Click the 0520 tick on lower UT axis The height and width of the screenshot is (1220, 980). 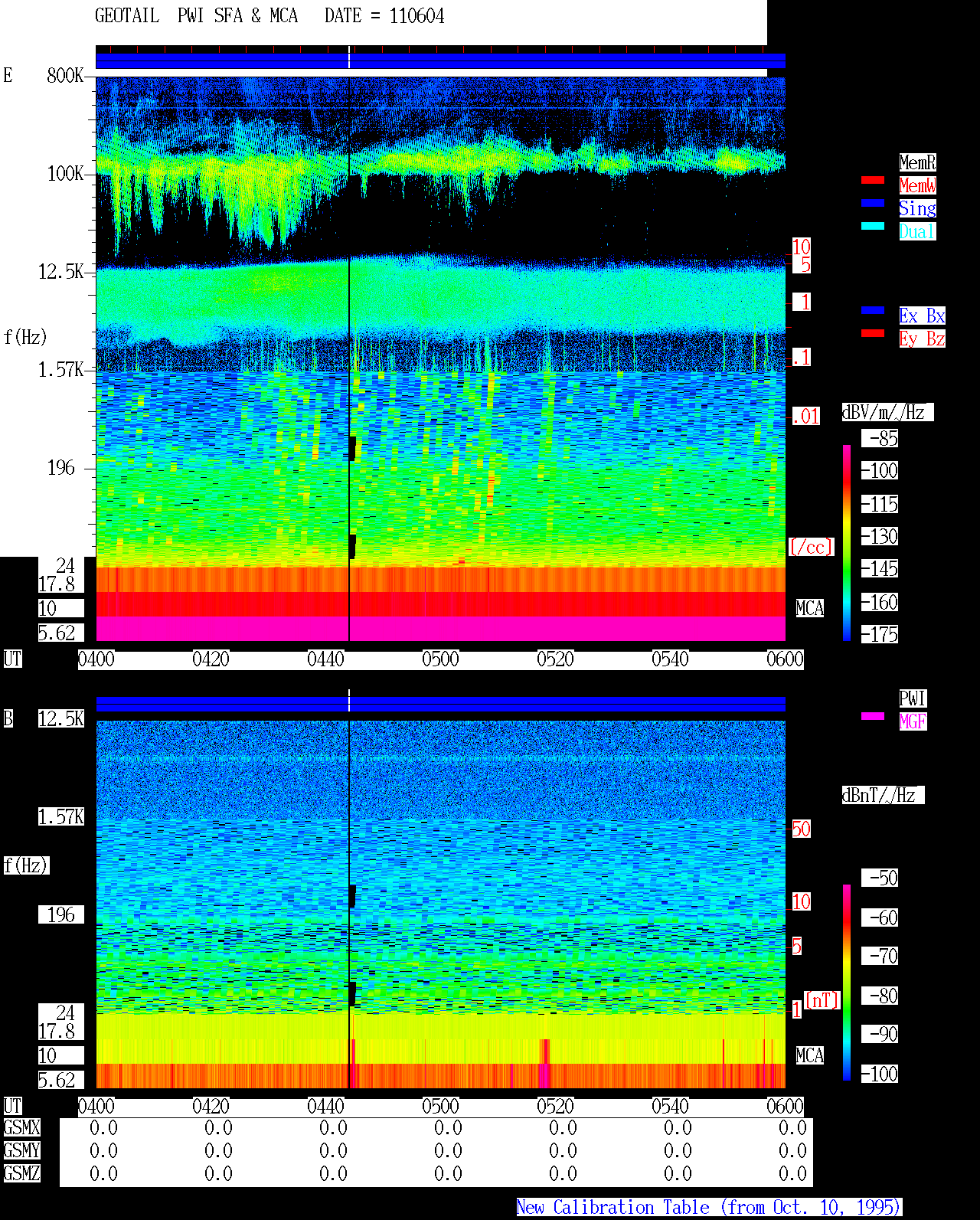click(x=555, y=1107)
